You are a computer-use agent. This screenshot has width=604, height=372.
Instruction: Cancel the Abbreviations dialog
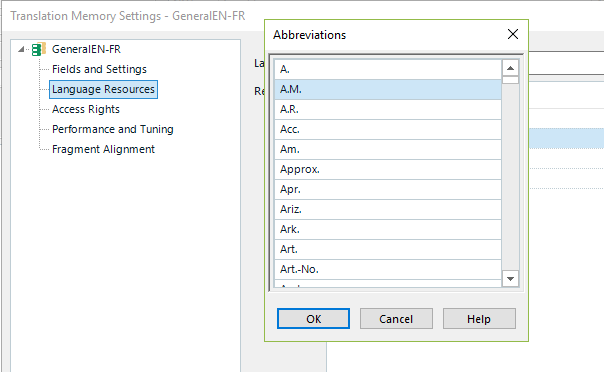[x=396, y=318]
